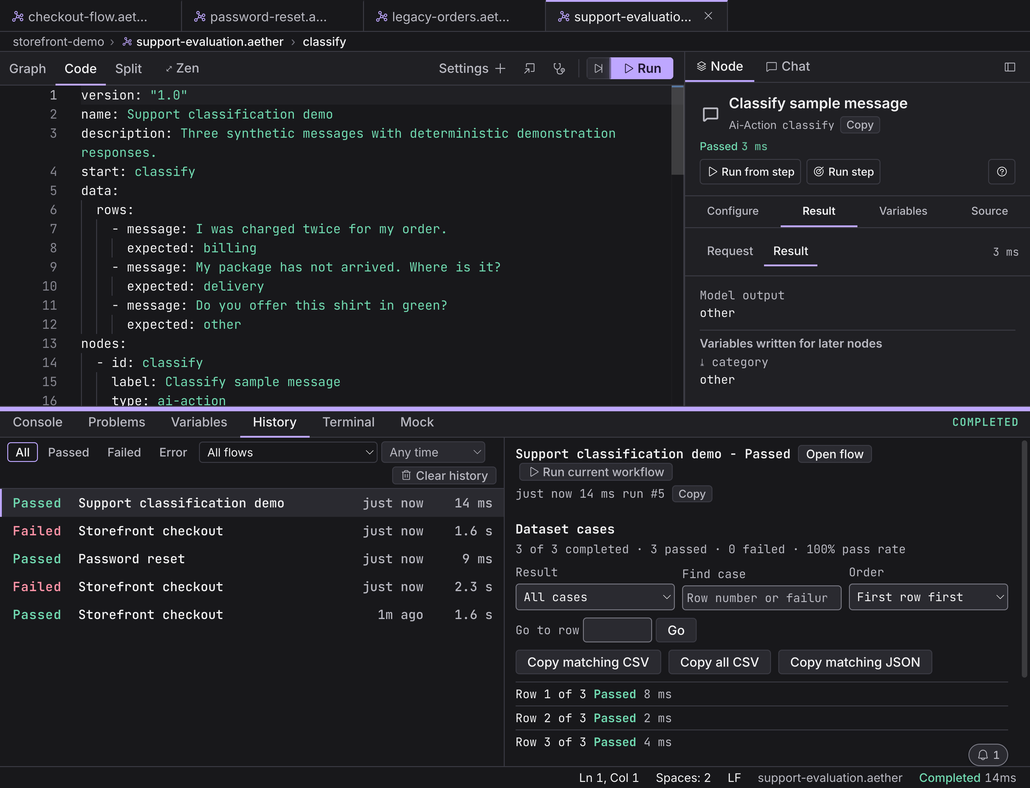The height and width of the screenshot is (788, 1030).
Task: Select the All history filter
Action: click(x=22, y=452)
